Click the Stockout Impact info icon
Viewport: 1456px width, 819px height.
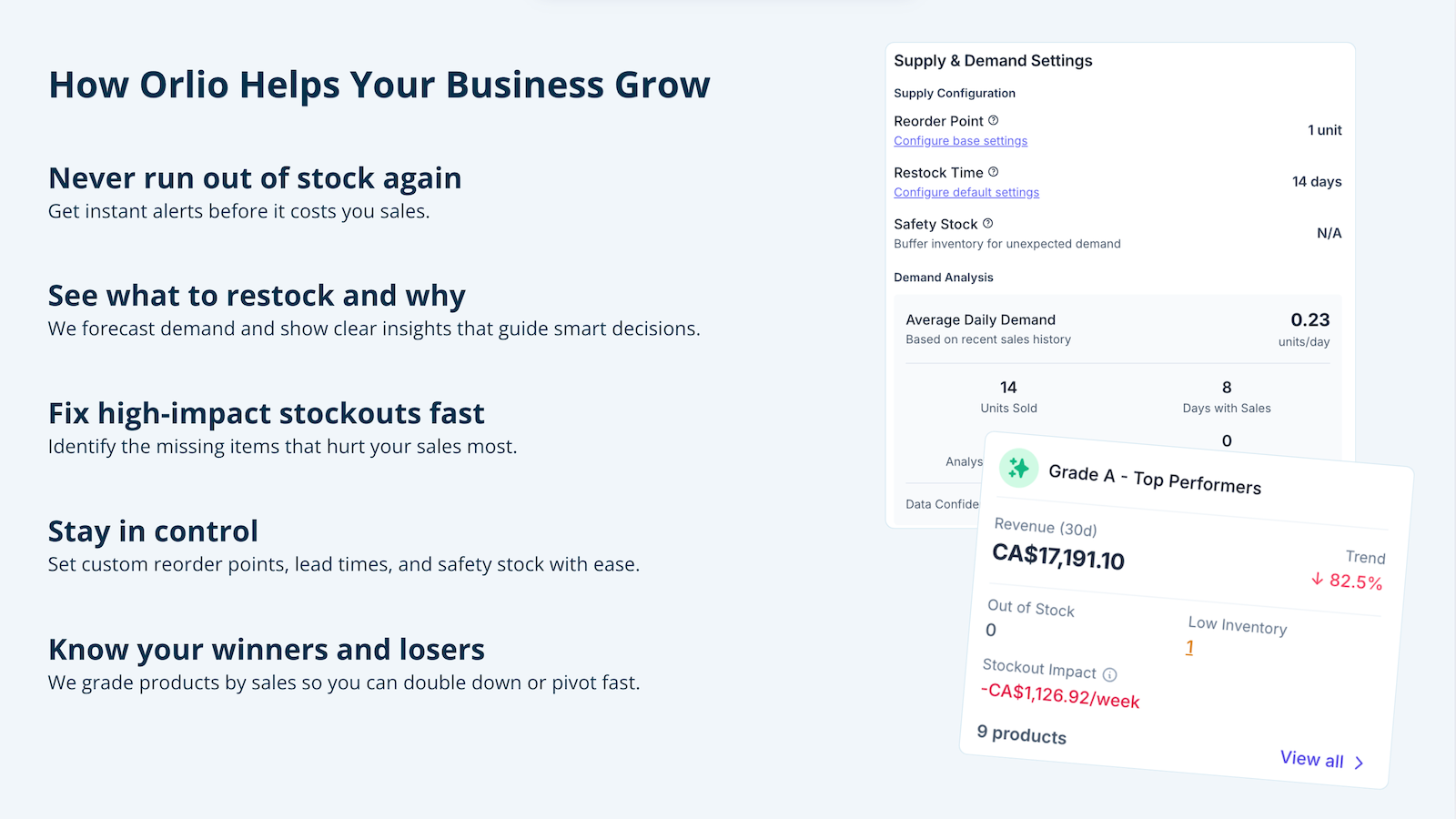tap(1109, 674)
